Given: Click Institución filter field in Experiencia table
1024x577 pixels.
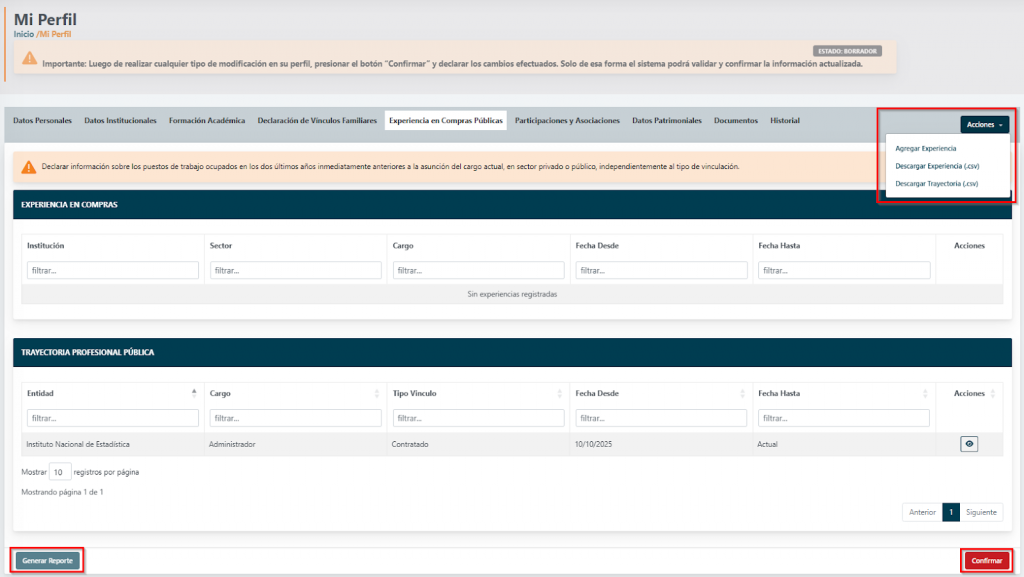Looking at the screenshot, I should click(x=112, y=270).
